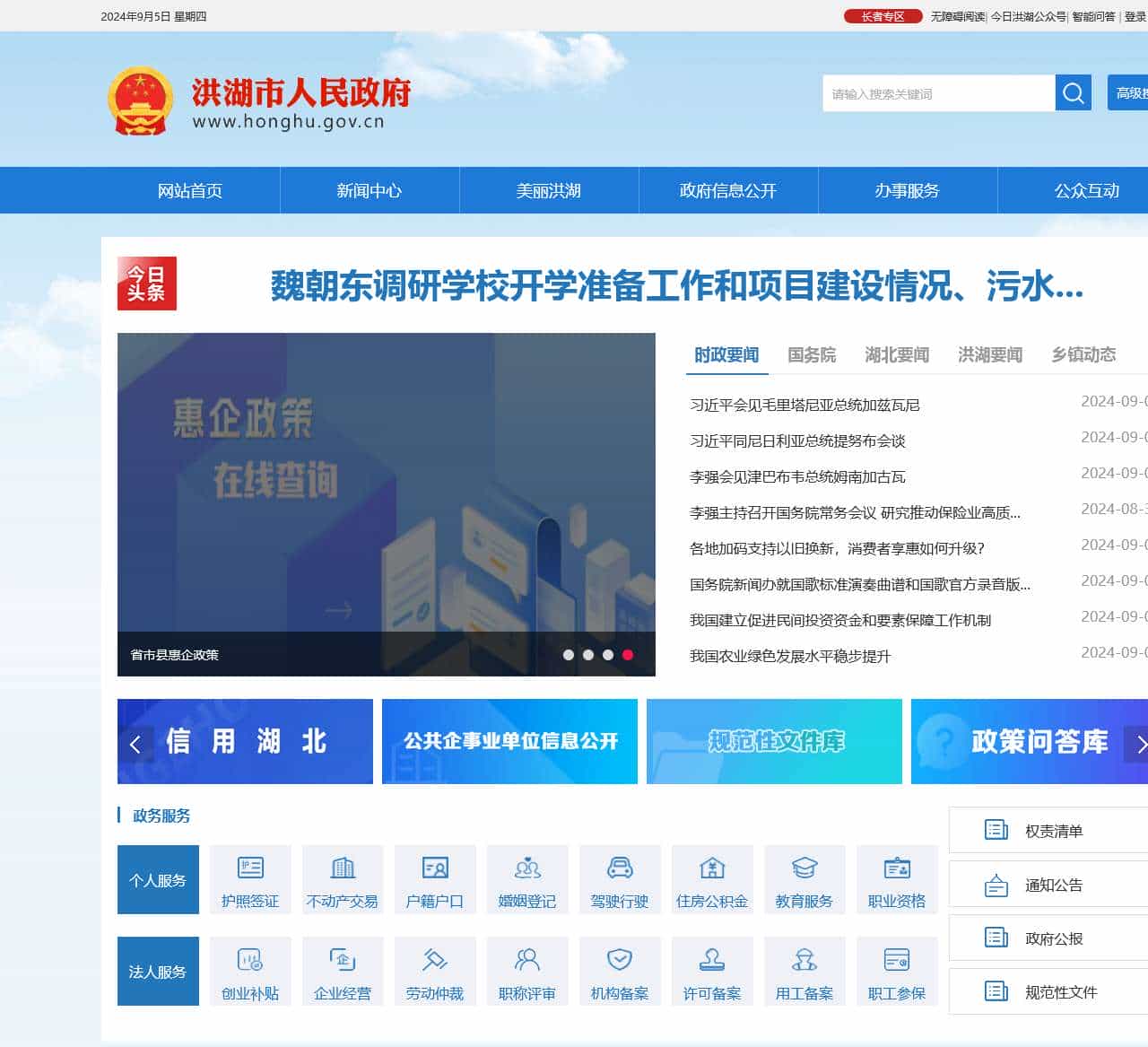Open the 住房公积金 icon

coord(712,879)
